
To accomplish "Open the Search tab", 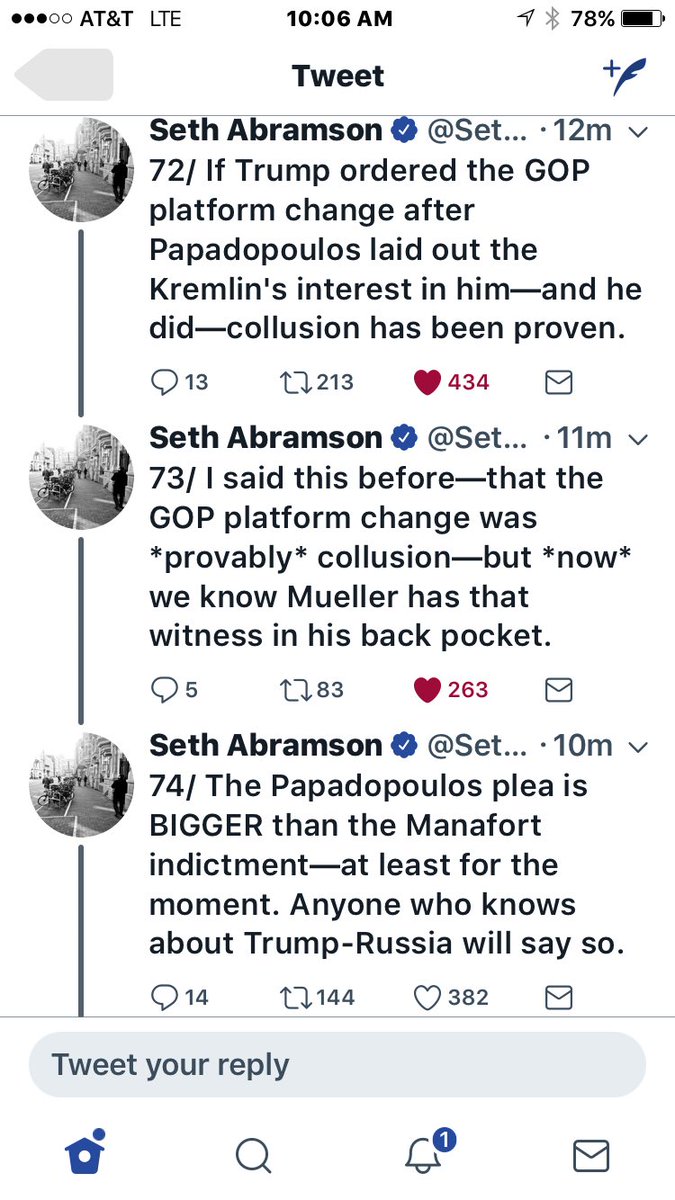I will 254,1155.
